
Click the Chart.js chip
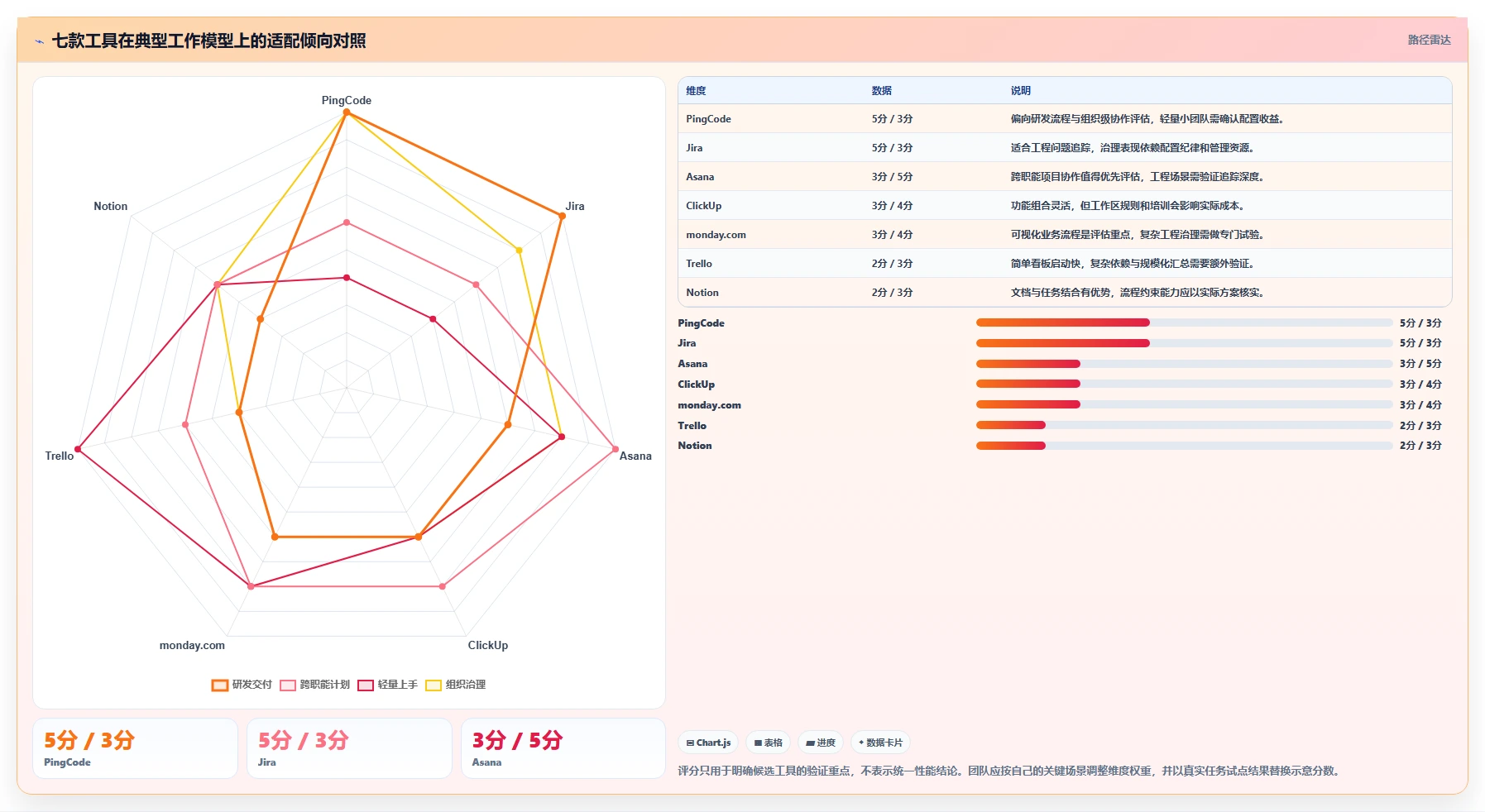[x=708, y=743]
